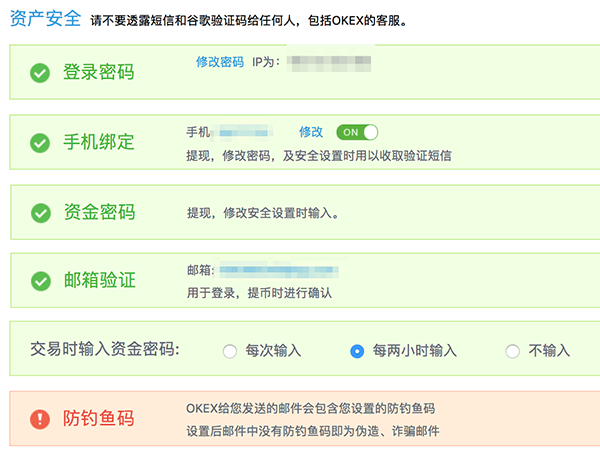Select the 每两小时输入 radio option
Viewport: 600px width, 456px height.
pos(357,351)
